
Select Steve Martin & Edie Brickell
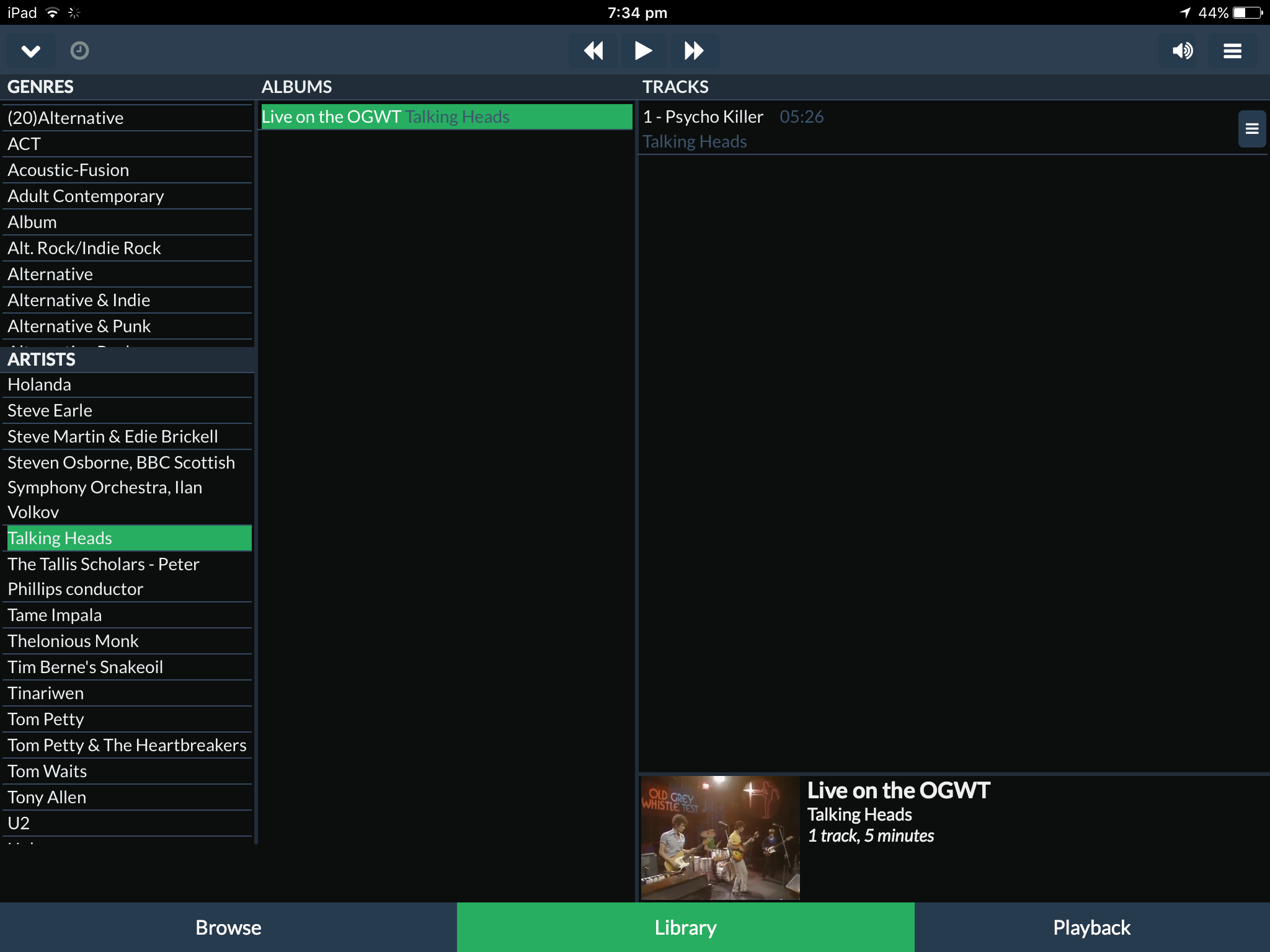tap(128, 436)
